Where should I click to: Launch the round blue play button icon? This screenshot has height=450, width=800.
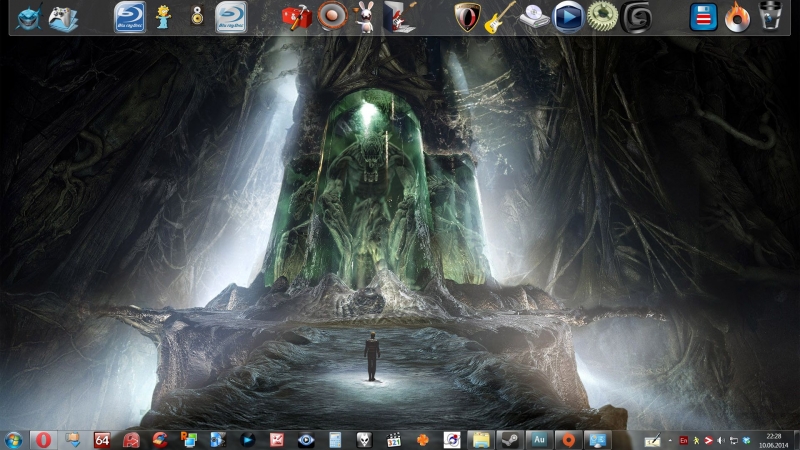coord(568,17)
